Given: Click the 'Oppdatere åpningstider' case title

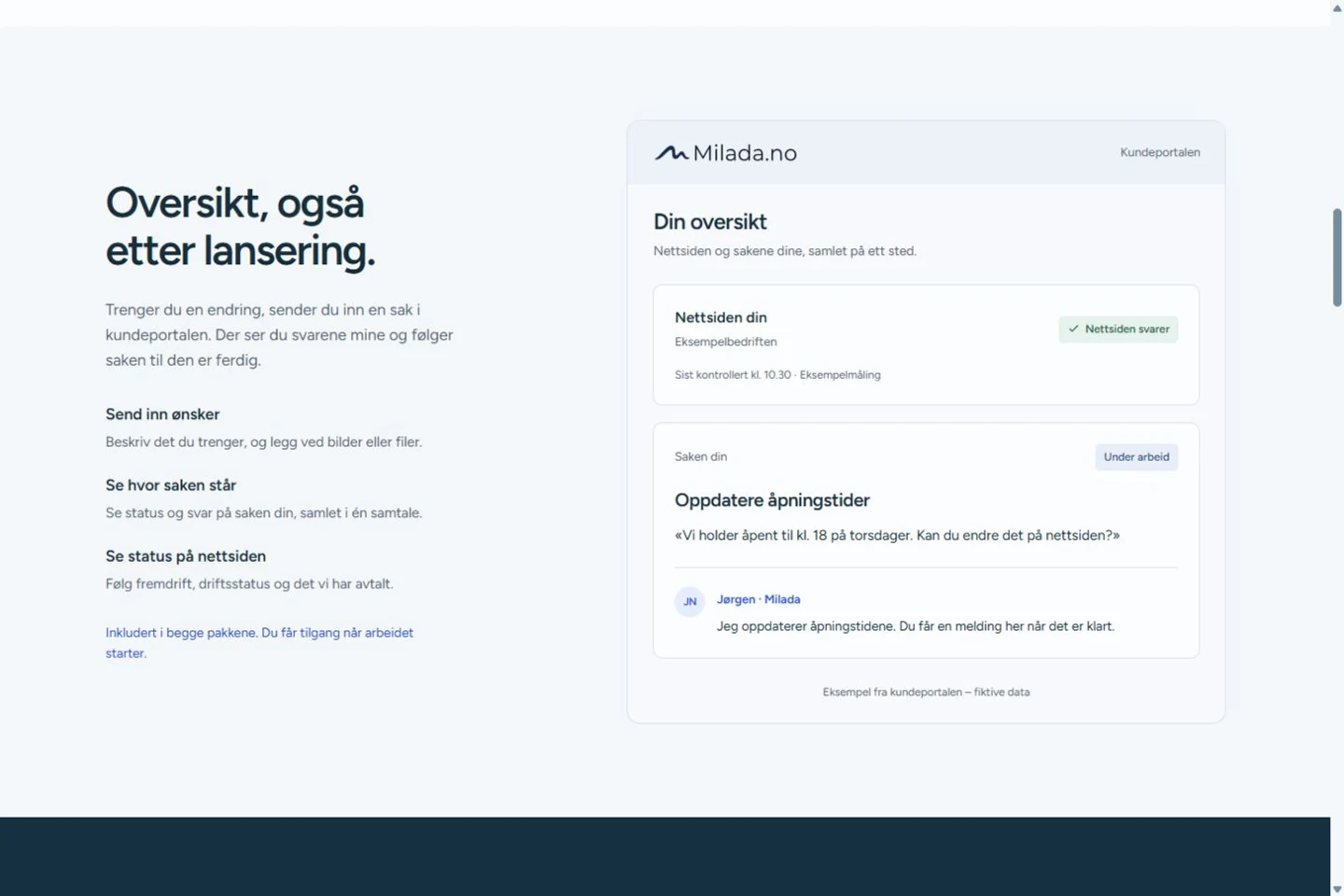Looking at the screenshot, I should click(x=772, y=500).
